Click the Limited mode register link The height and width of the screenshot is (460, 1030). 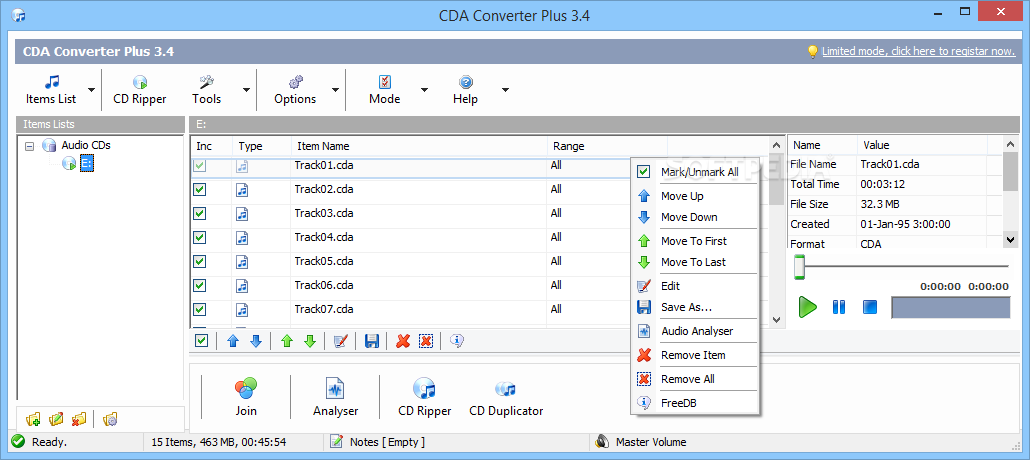click(918, 51)
